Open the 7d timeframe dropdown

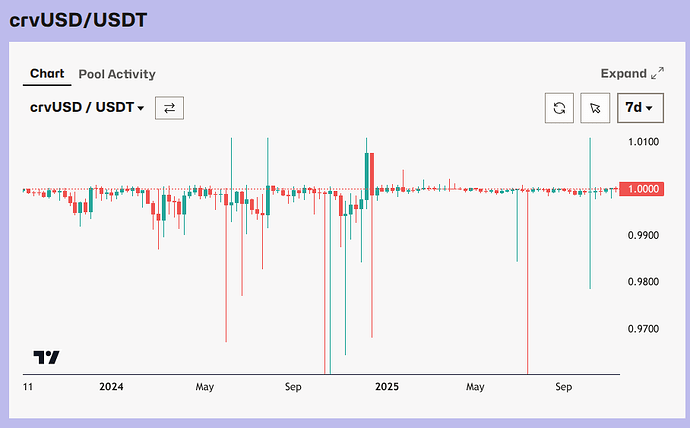tap(639, 107)
